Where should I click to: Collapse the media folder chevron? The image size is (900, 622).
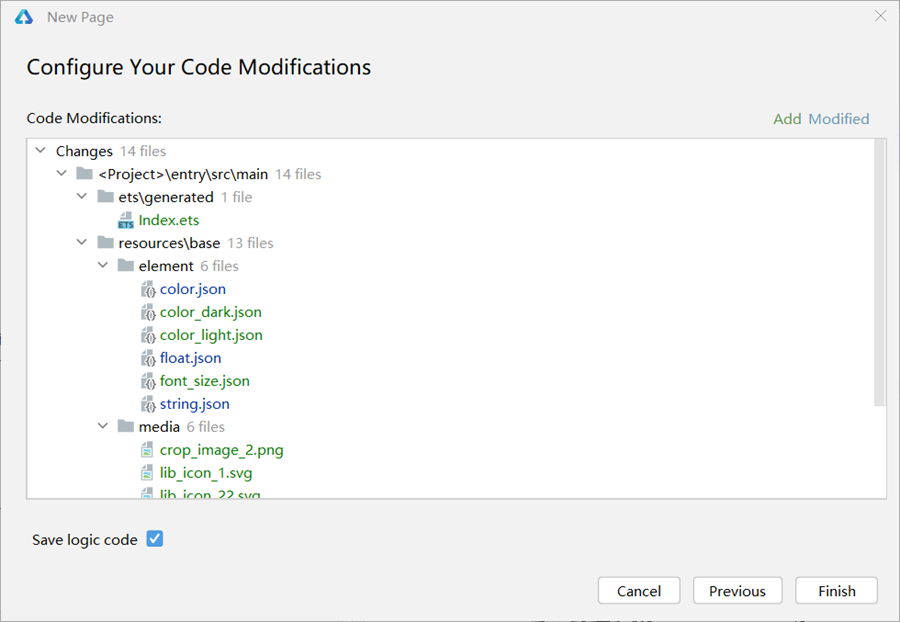pos(103,427)
